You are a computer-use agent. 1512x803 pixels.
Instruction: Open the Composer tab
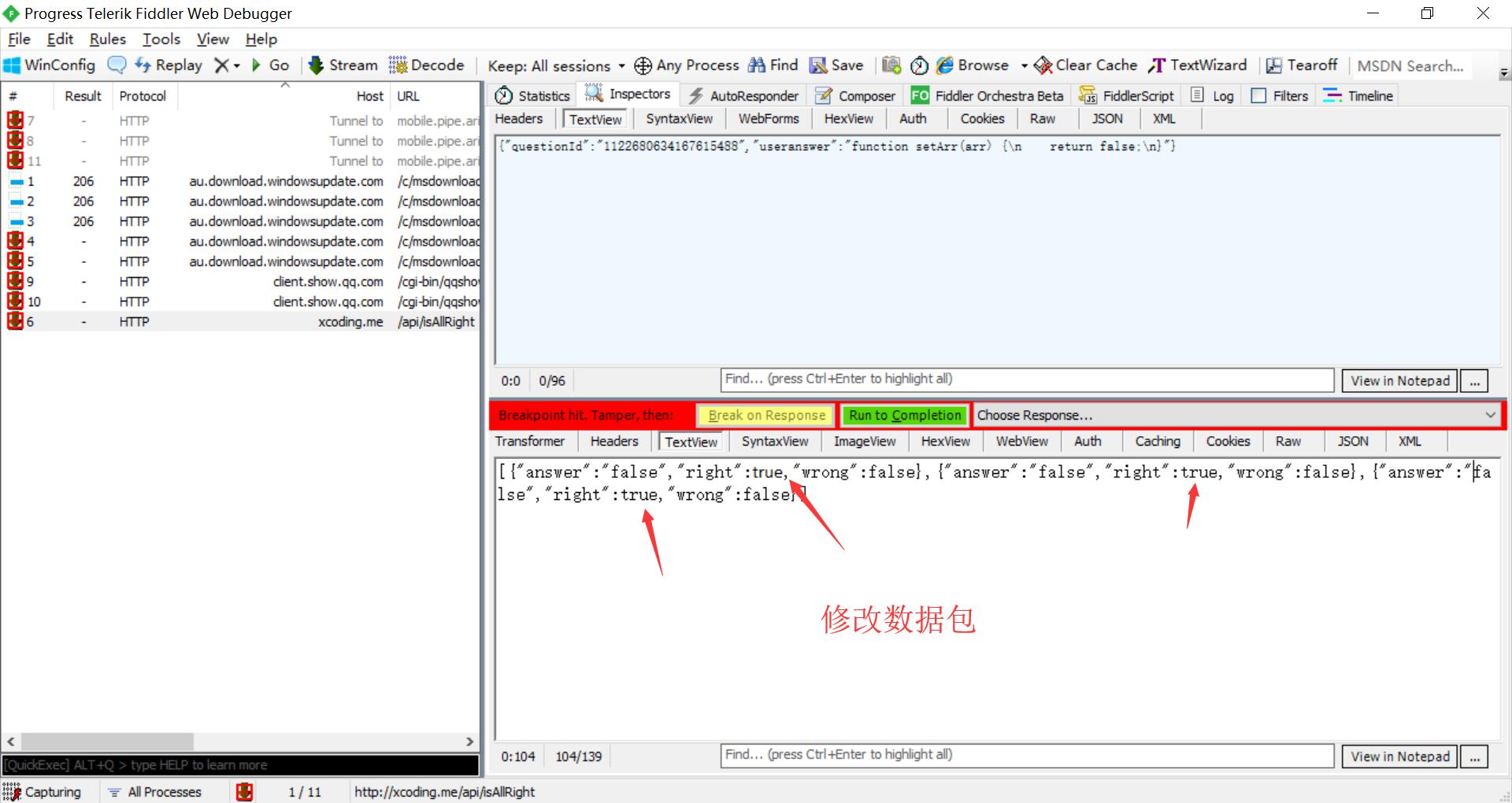[856, 96]
